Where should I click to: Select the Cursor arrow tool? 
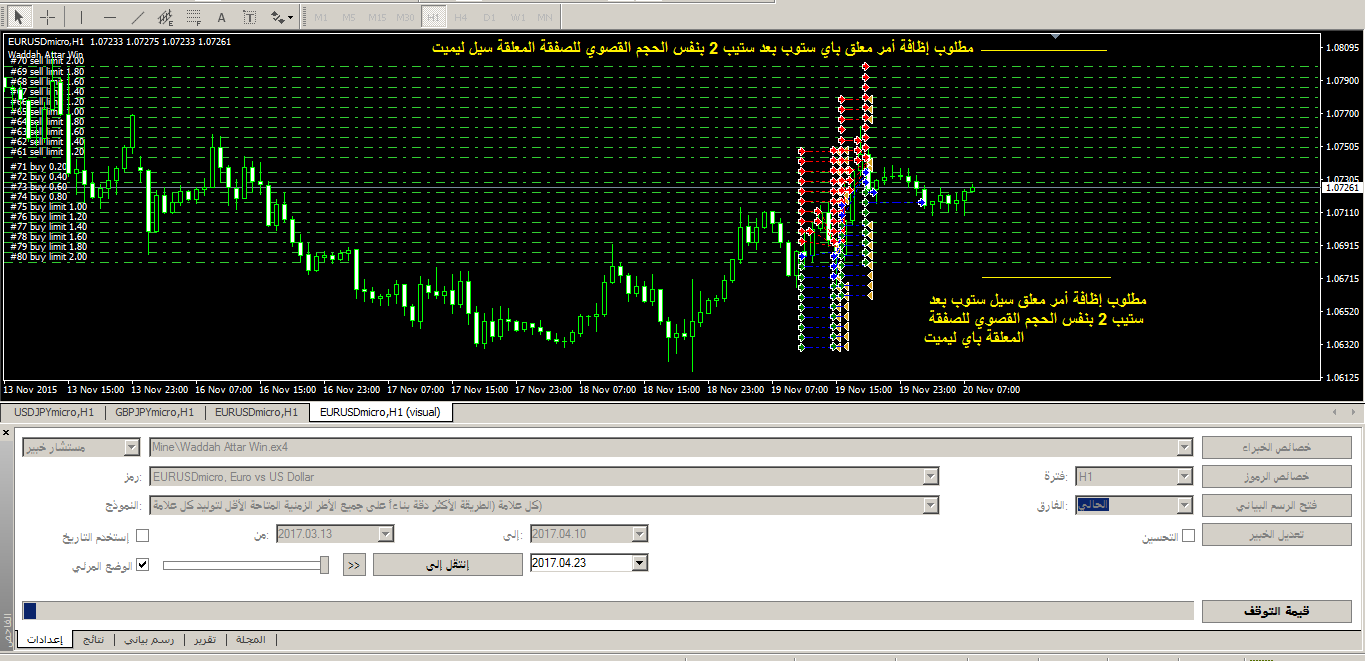19,17
